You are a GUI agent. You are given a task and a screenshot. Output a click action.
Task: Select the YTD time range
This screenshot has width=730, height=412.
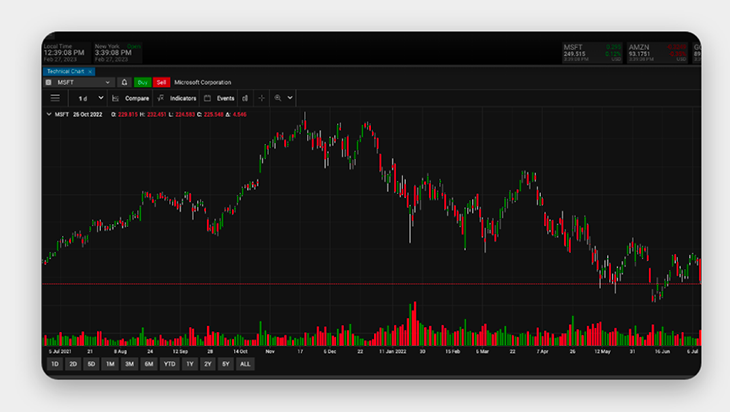[x=170, y=364]
